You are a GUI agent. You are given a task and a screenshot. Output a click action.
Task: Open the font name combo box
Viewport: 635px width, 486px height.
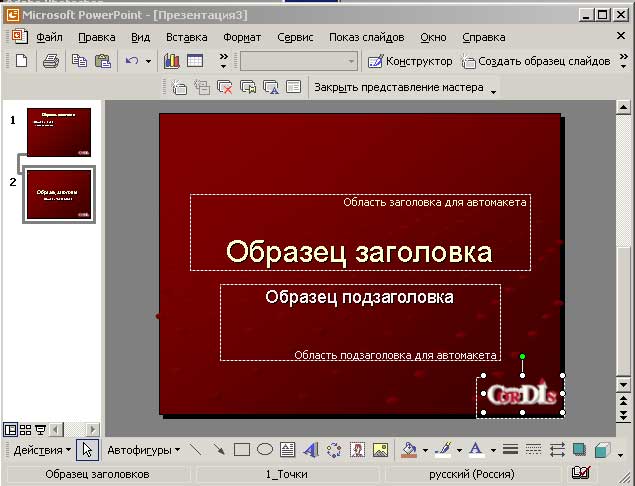[298, 61]
